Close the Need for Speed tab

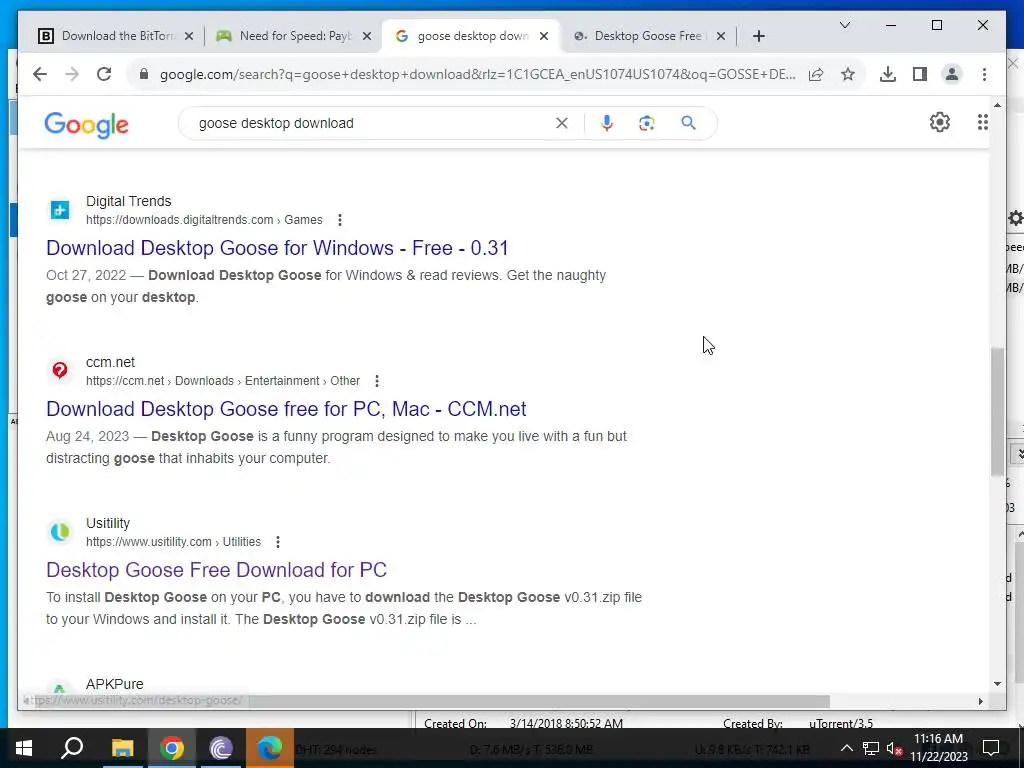tap(367, 36)
